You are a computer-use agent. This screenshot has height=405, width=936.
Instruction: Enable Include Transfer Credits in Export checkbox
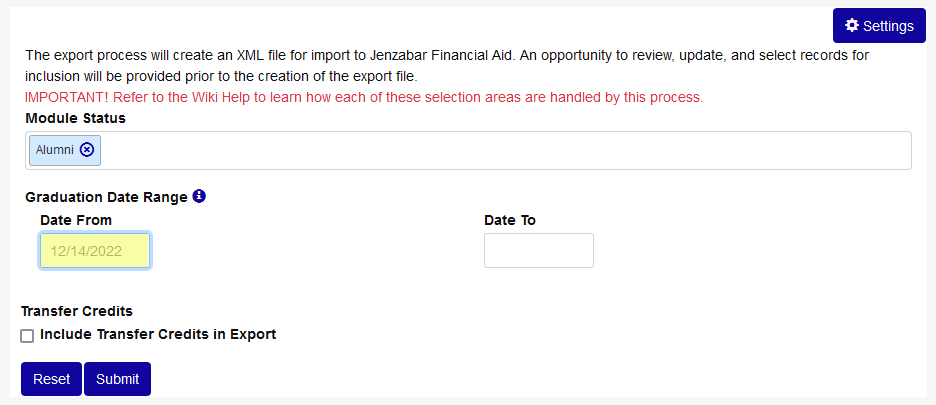[x=27, y=336]
